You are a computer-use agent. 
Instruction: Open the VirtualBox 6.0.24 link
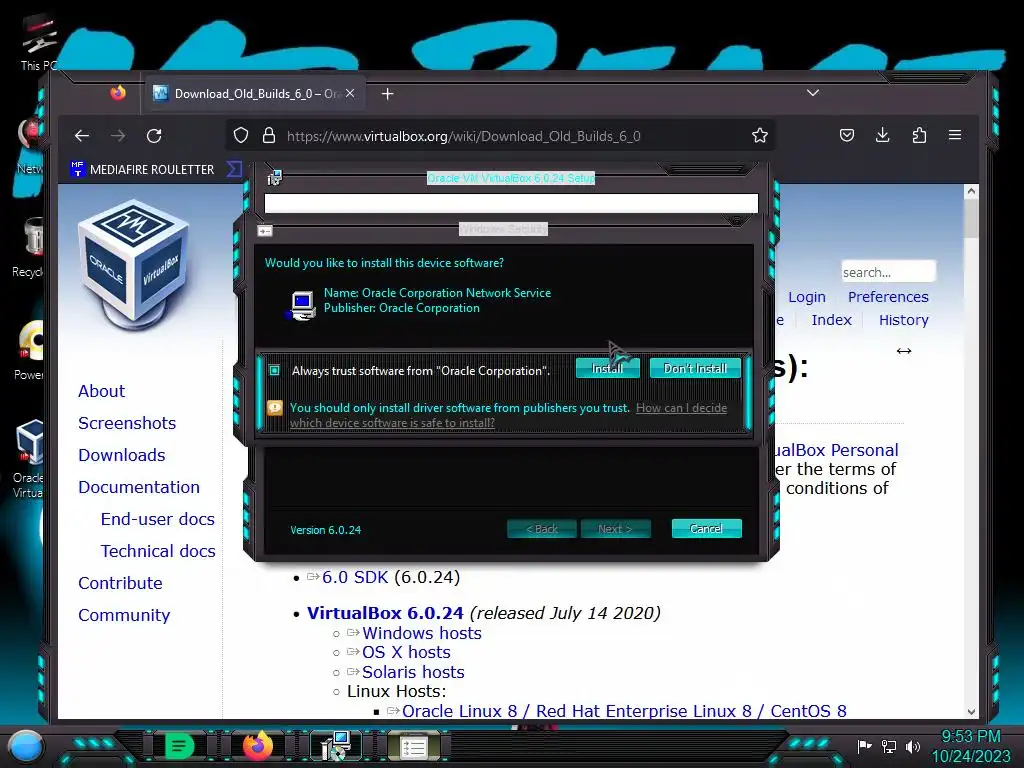point(385,613)
